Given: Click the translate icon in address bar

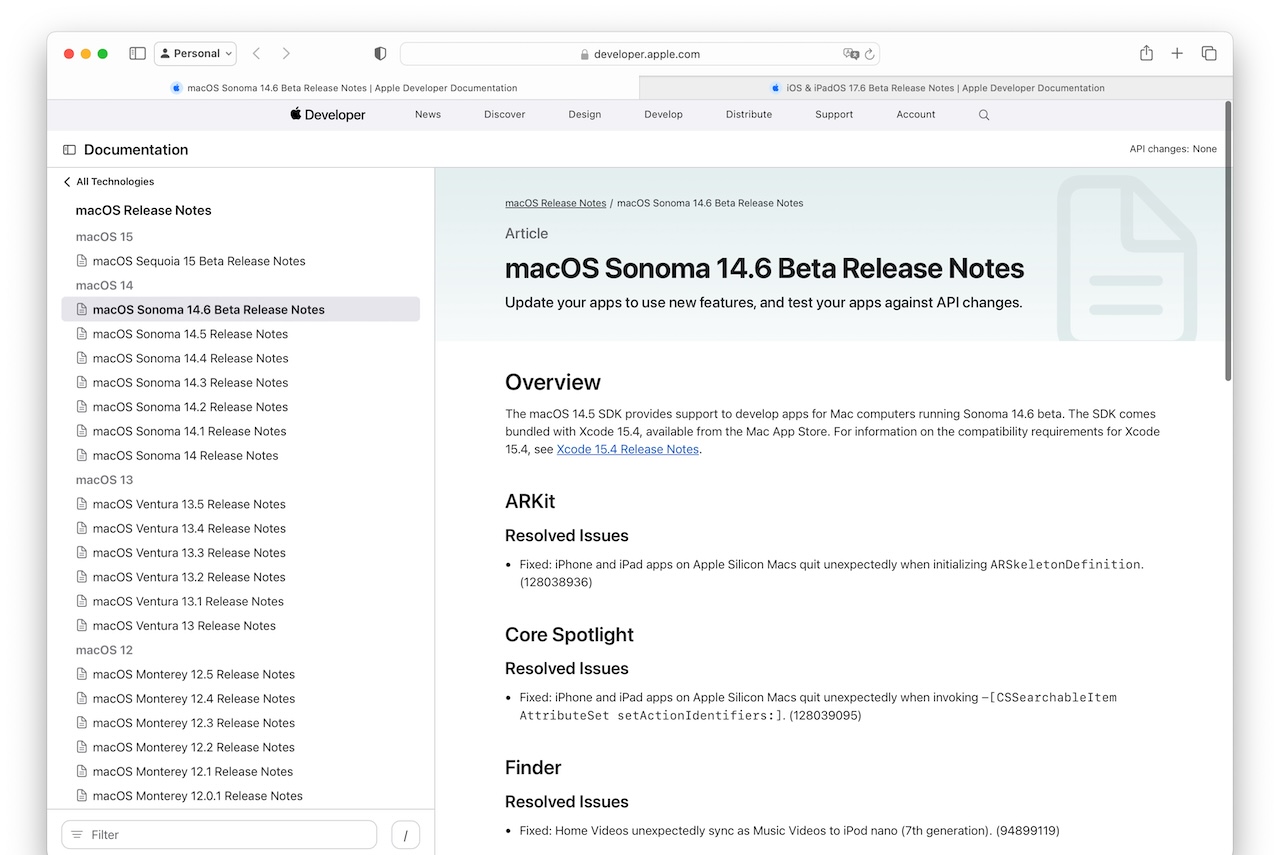Looking at the screenshot, I should tap(851, 54).
